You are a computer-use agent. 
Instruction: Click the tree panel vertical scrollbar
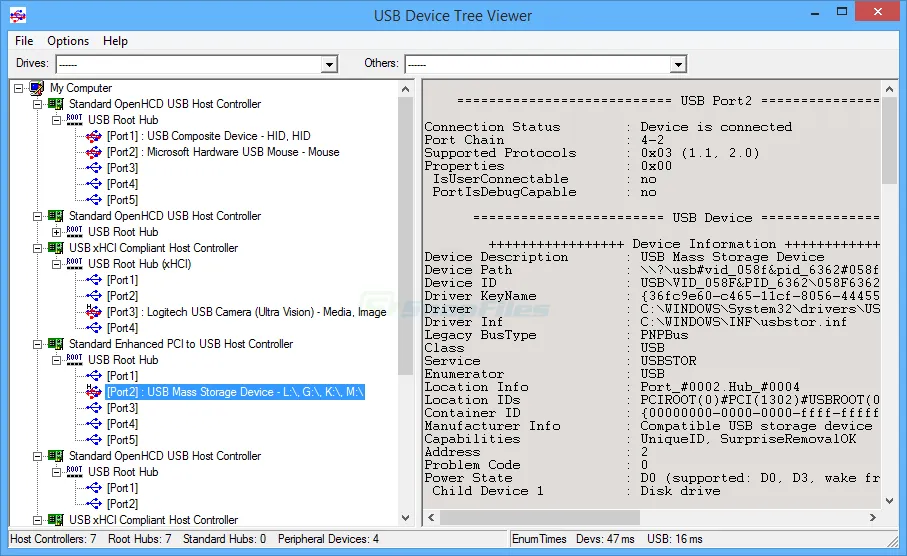406,300
